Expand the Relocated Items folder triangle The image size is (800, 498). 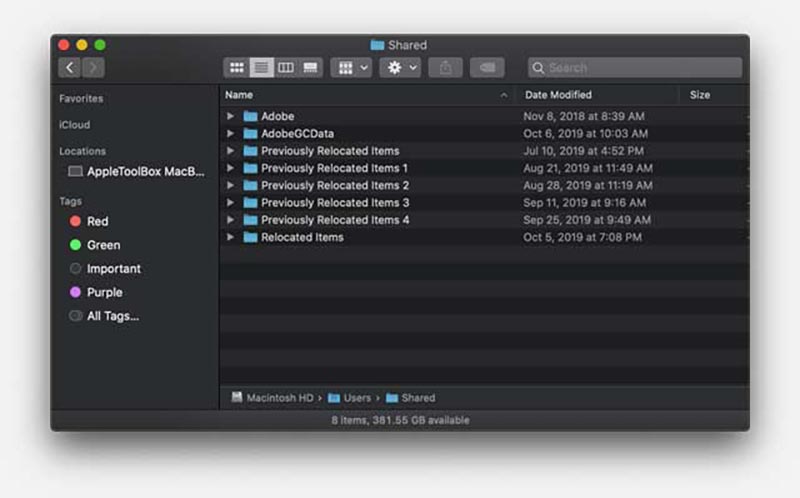tap(231, 237)
